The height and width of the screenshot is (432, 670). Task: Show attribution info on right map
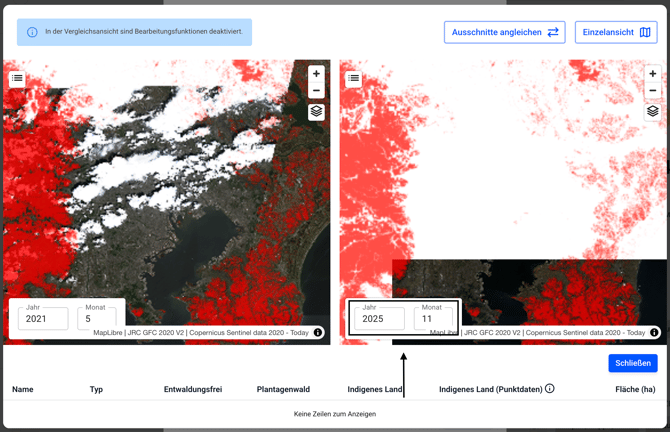coord(654,333)
